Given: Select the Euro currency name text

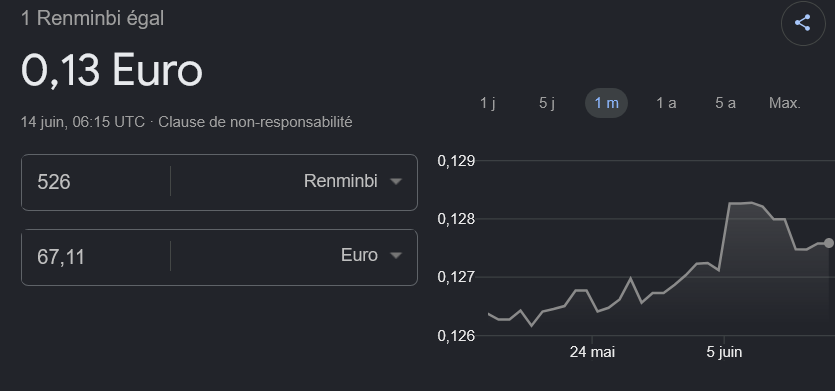Looking at the screenshot, I should (x=359, y=255).
